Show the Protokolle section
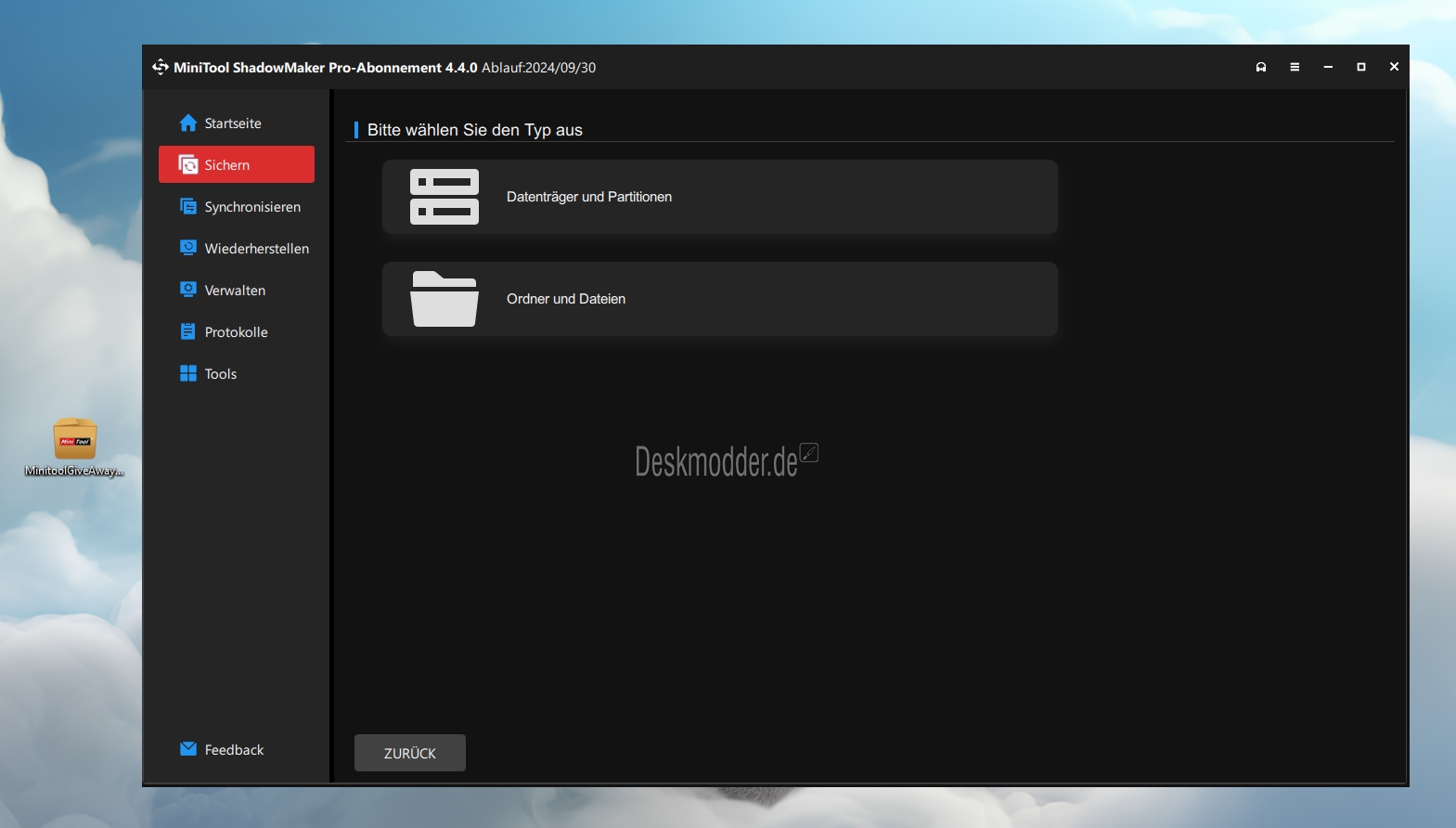The height and width of the screenshot is (828, 1456). pos(236,332)
